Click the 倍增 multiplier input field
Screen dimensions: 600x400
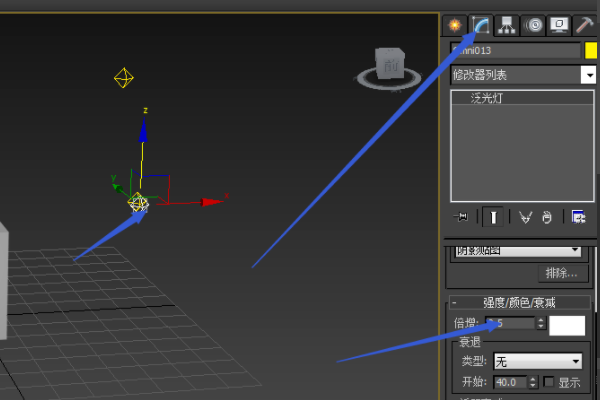click(508, 324)
